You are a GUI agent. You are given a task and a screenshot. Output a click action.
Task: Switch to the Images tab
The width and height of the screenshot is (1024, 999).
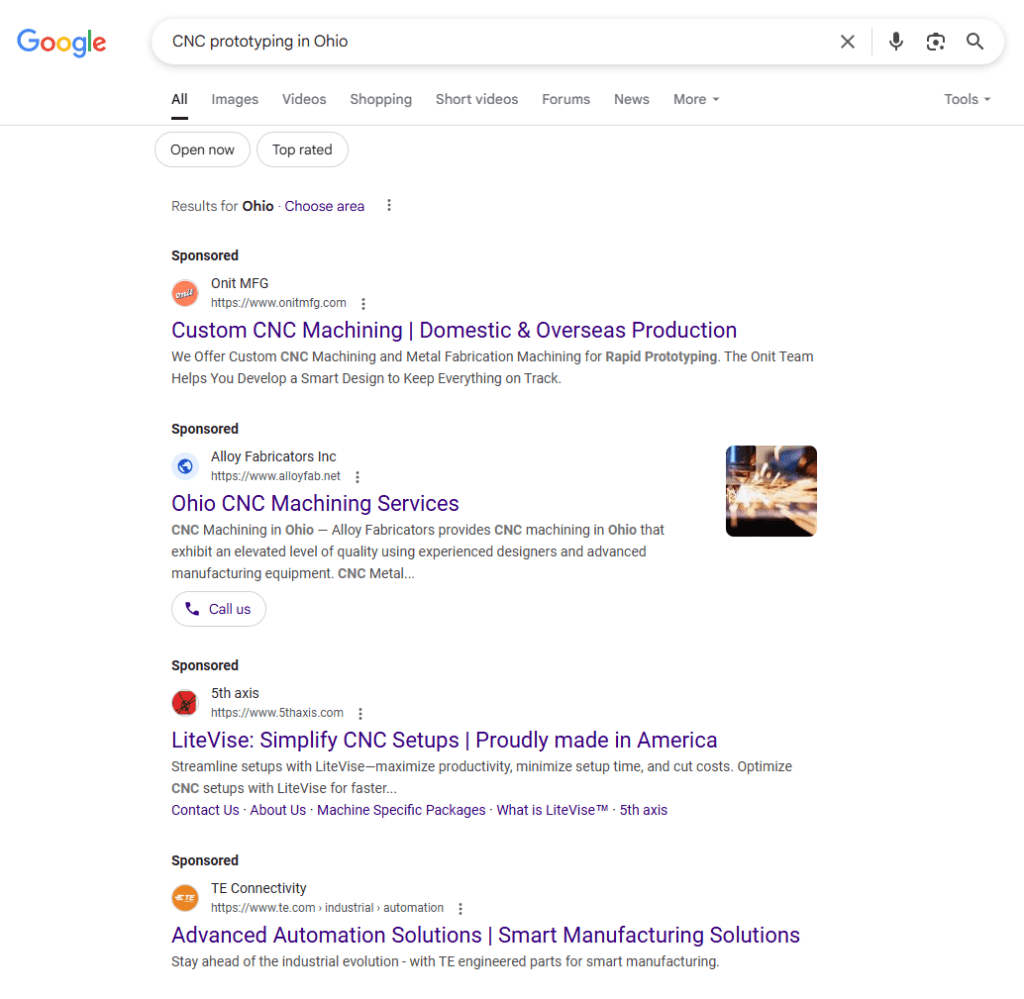point(234,99)
